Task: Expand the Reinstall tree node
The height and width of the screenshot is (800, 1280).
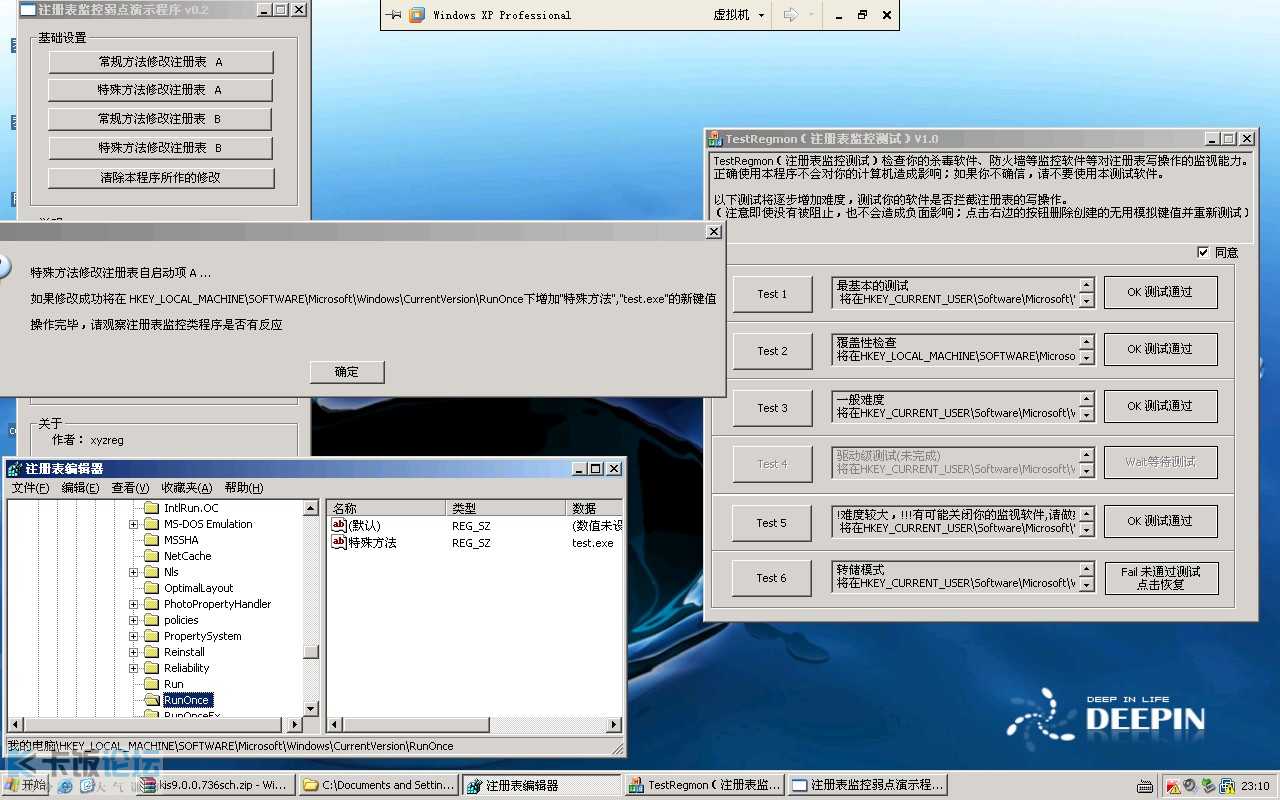Action: (134, 652)
